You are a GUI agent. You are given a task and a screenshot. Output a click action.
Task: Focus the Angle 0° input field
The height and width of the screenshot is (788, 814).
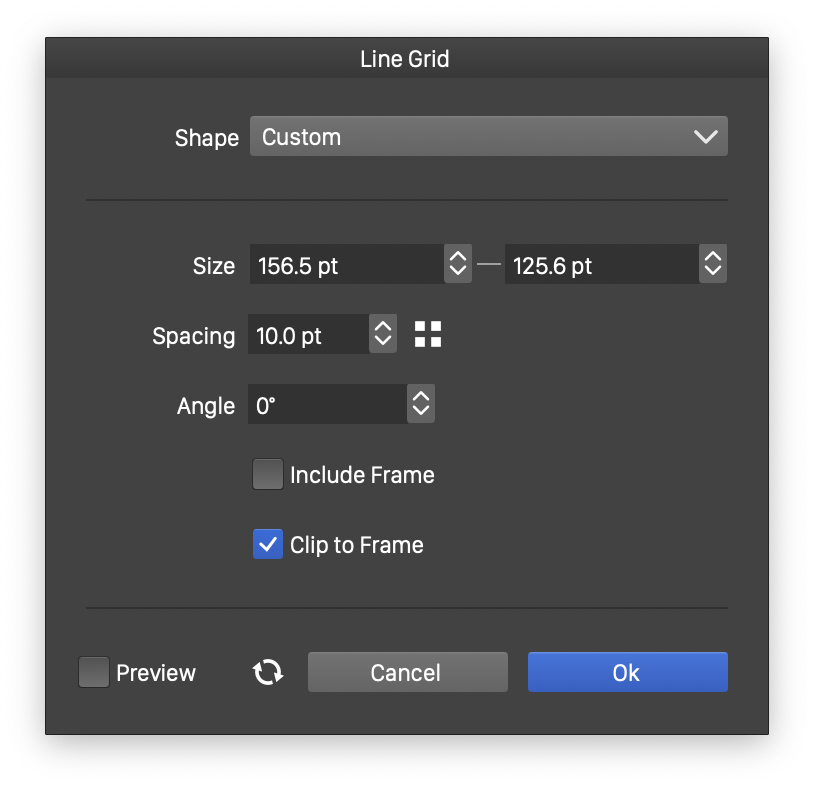(x=327, y=405)
